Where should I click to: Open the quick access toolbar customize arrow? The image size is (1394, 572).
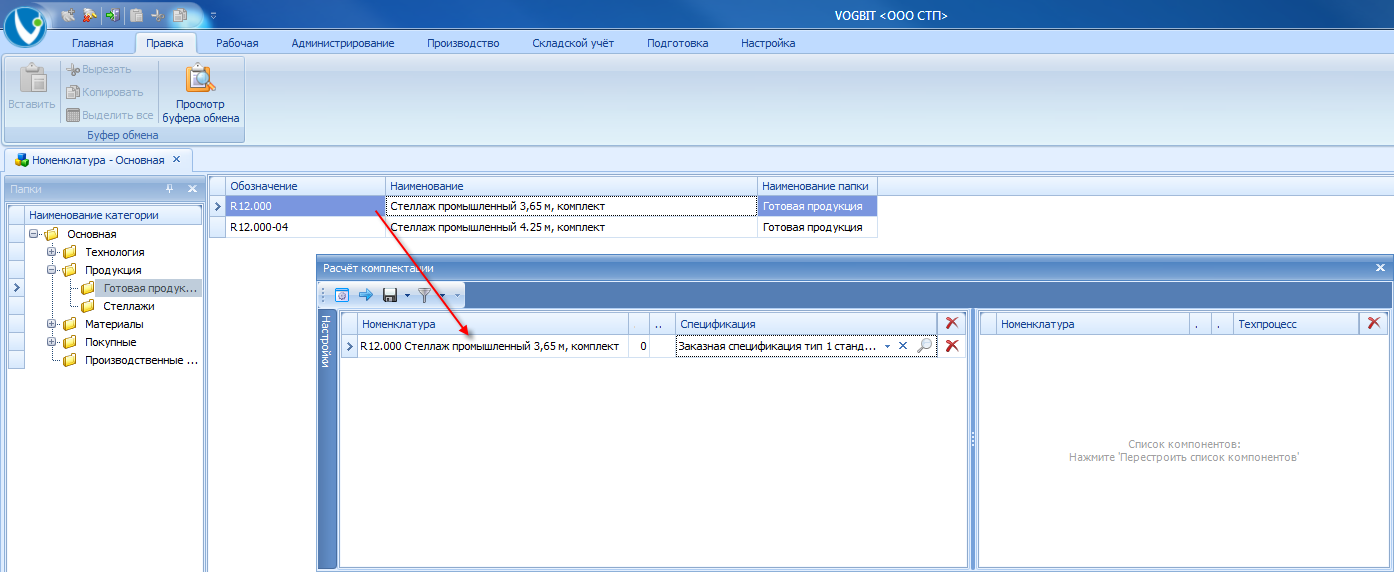[x=213, y=15]
